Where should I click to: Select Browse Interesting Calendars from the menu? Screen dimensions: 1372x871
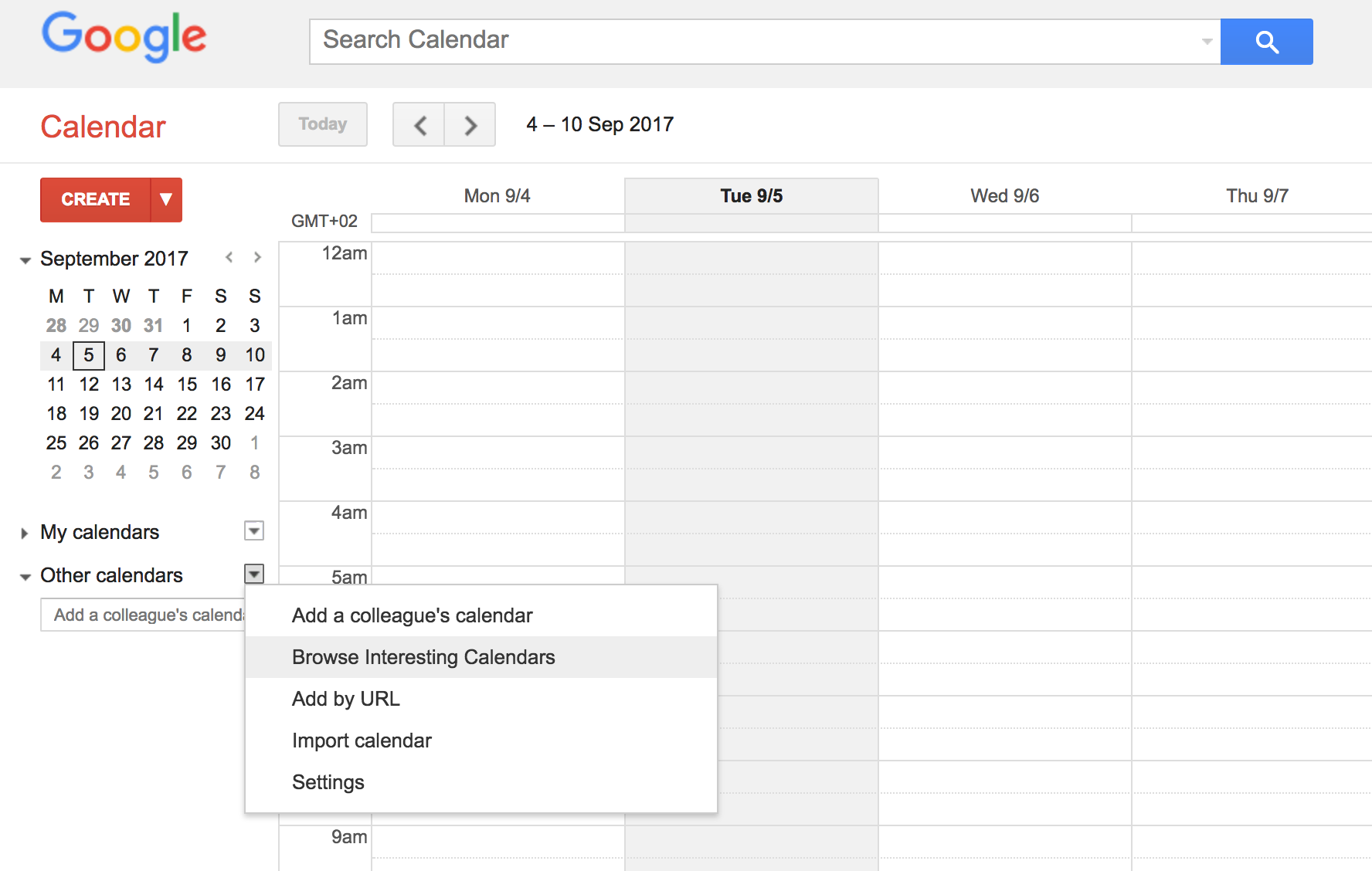coord(423,657)
